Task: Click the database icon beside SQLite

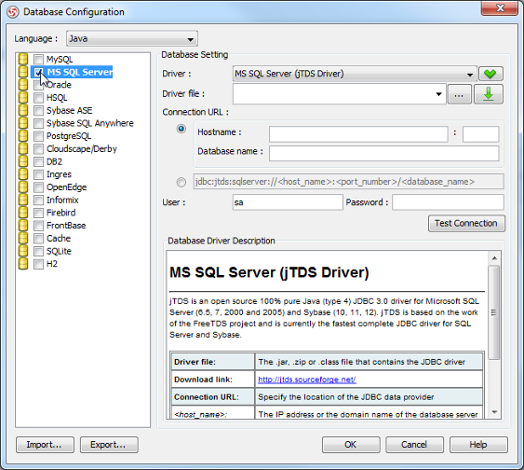Action: (x=23, y=251)
